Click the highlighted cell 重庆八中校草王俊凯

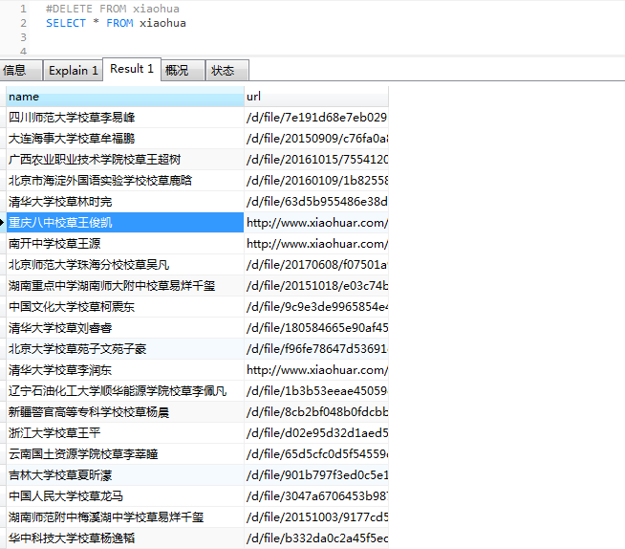coord(125,222)
